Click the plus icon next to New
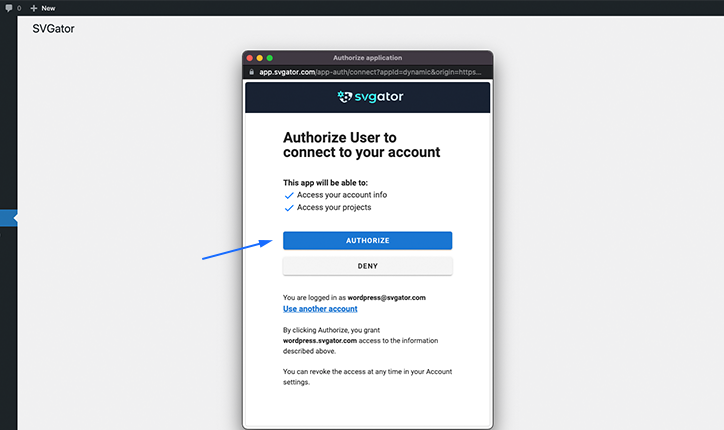The width and height of the screenshot is (724, 430). (34, 8)
